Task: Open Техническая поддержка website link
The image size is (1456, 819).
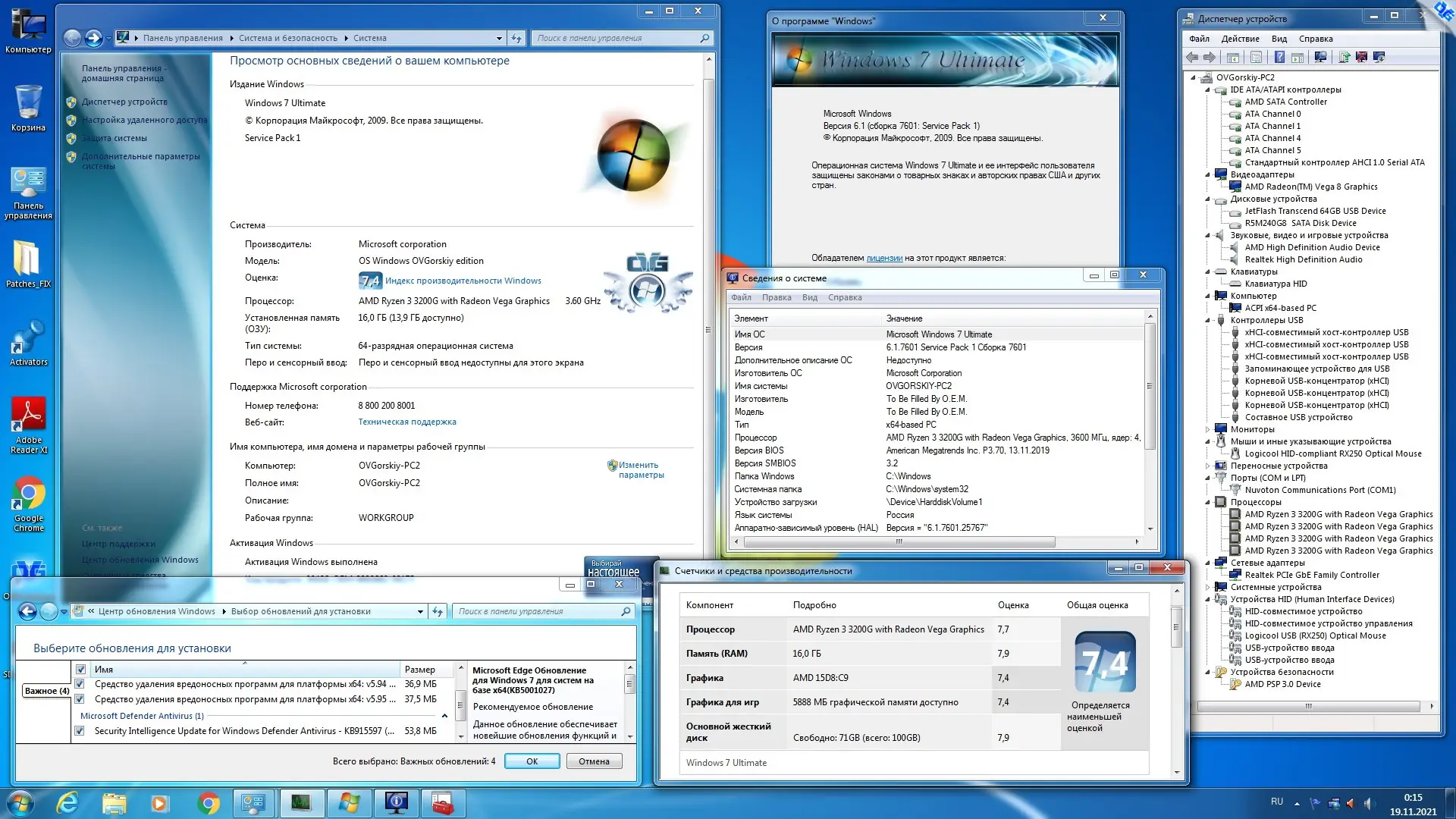Action: tap(407, 422)
